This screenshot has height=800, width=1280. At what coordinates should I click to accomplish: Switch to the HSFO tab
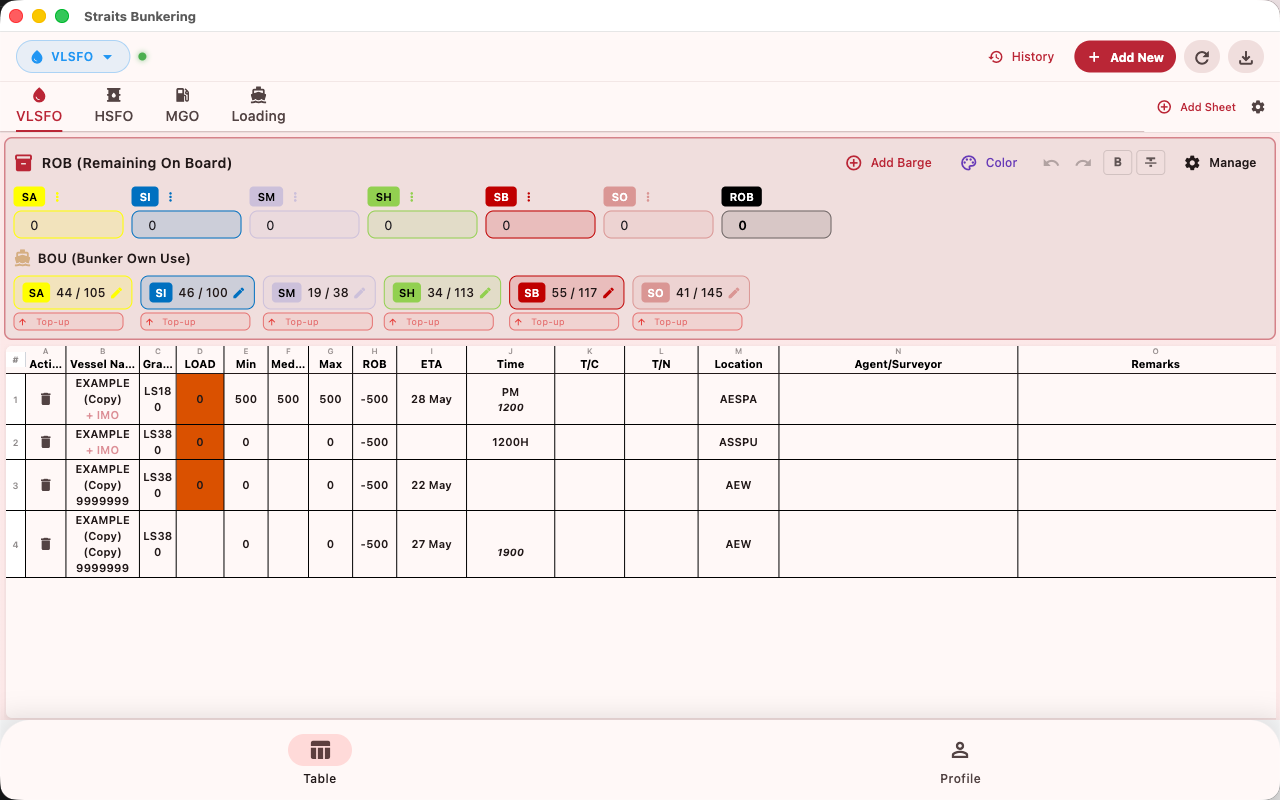tap(114, 106)
